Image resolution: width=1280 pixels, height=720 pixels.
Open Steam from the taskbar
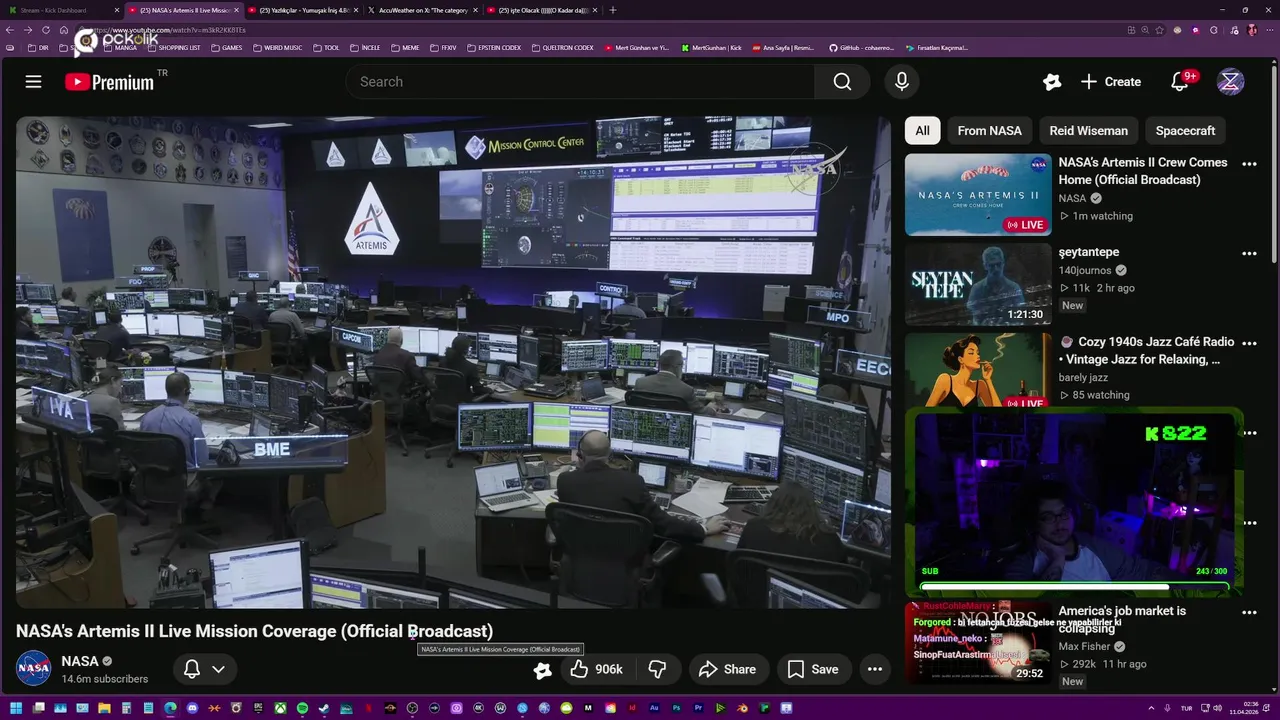pyautogui.click(x=324, y=708)
